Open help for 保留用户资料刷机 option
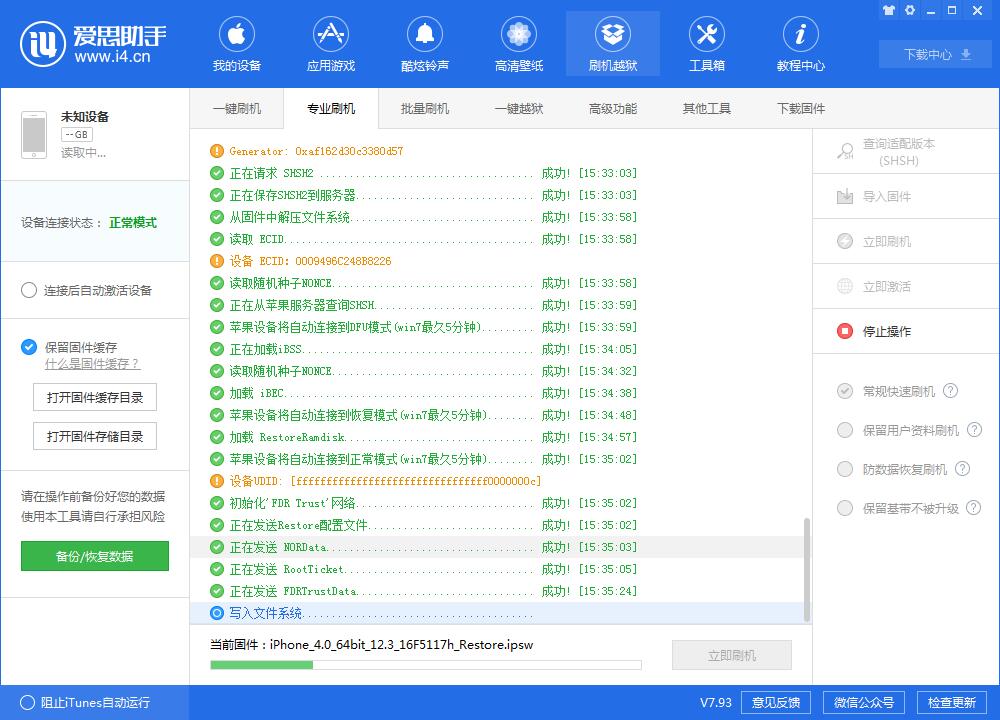 [x=974, y=430]
